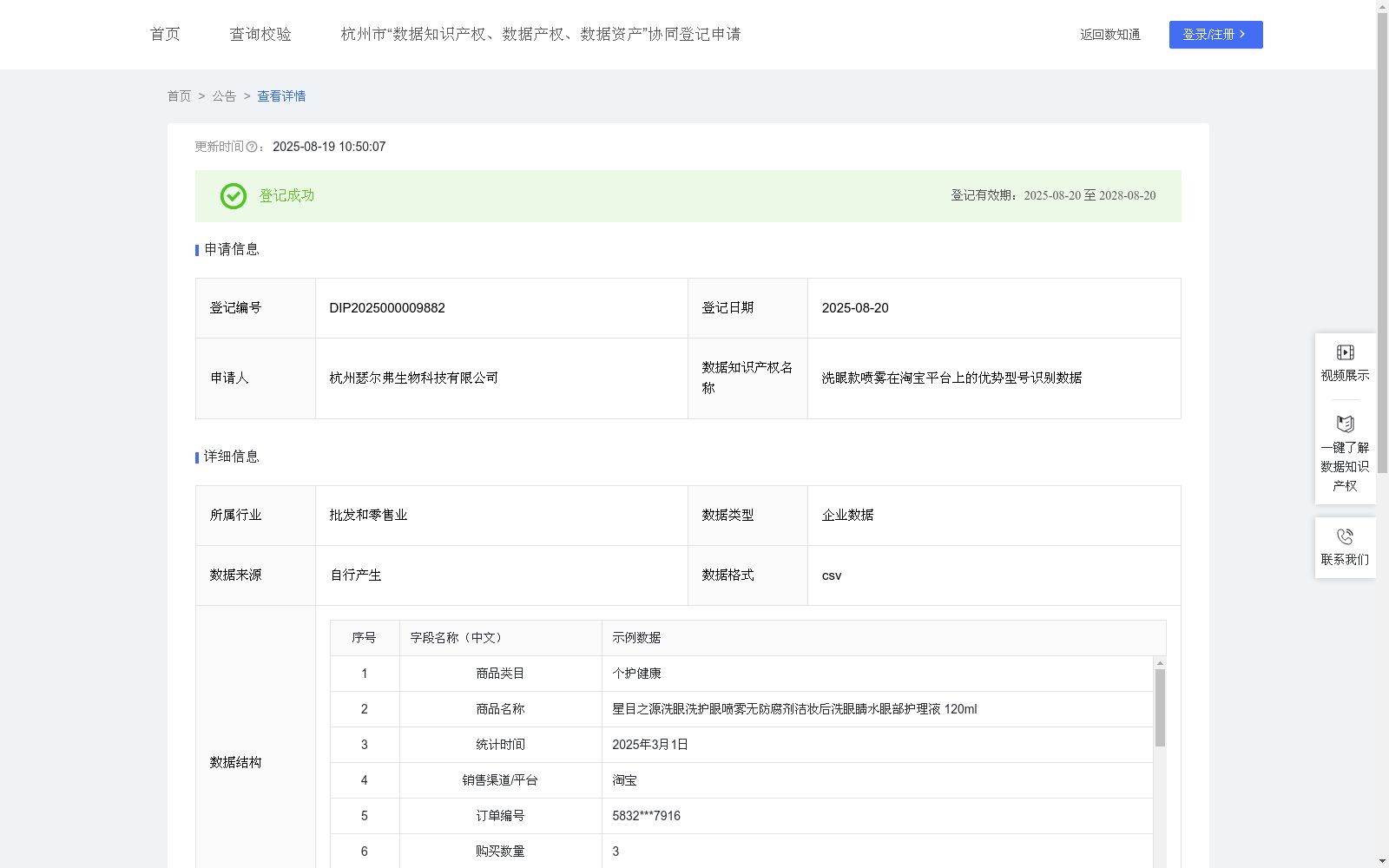Open 杭州市协同登记申请 menu item
This screenshot has height=868, width=1389.
tap(541, 34)
